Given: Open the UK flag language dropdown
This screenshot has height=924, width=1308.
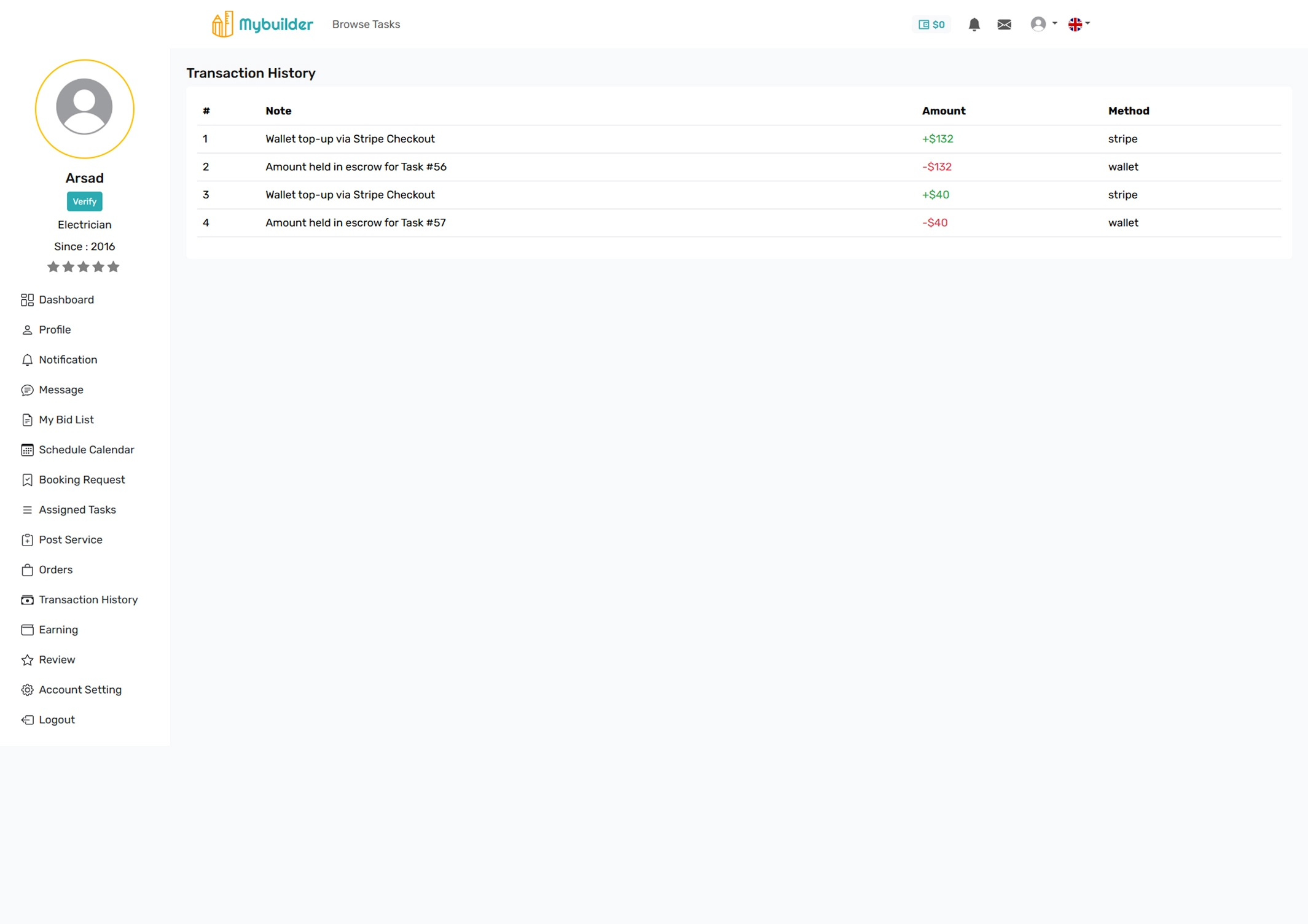Looking at the screenshot, I should click(x=1079, y=24).
